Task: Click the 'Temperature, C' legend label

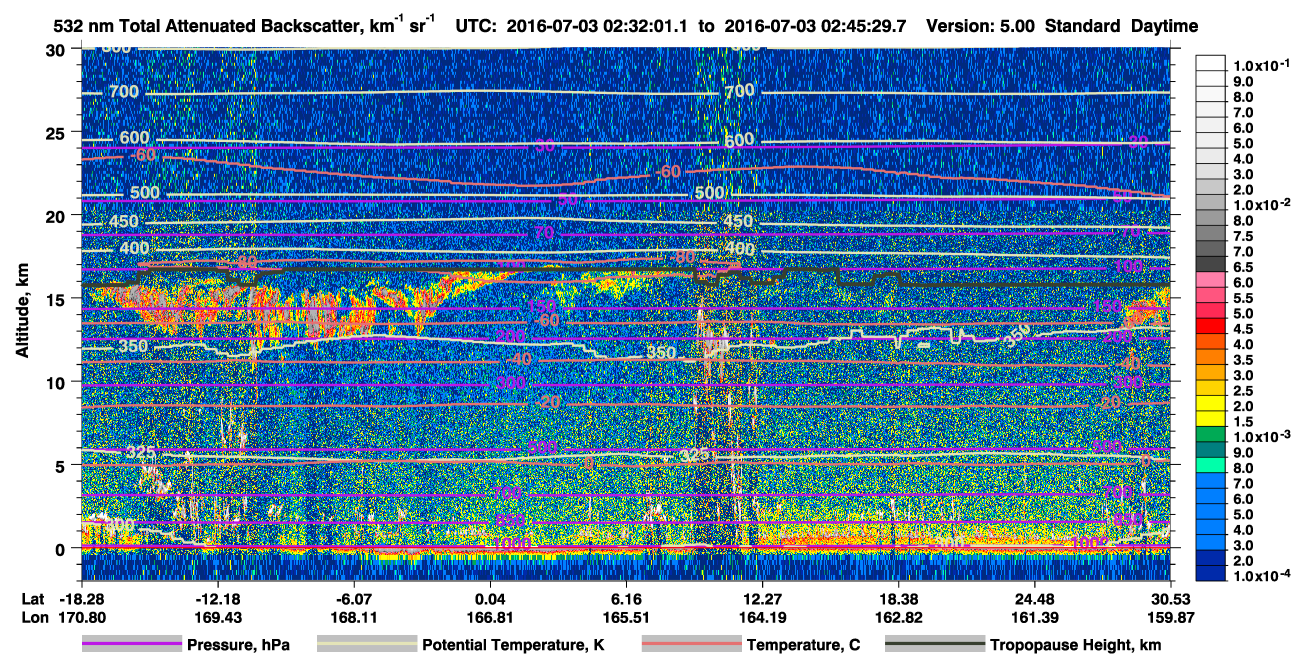Action: tap(803, 645)
